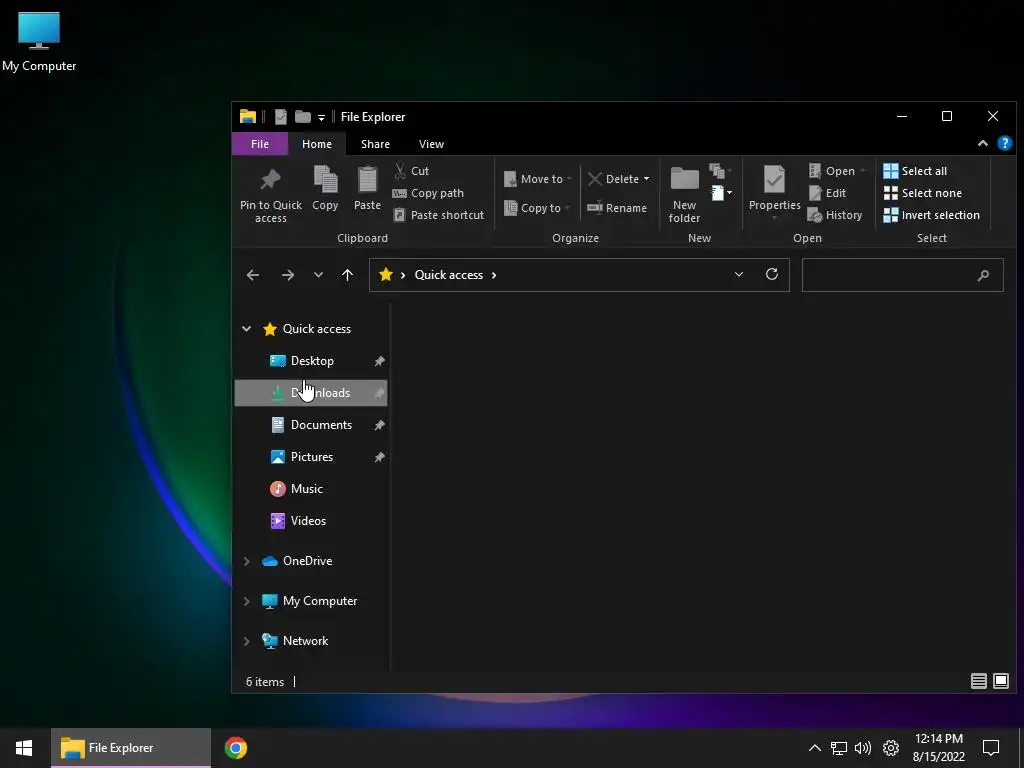Click Paste shortcut command

(x=438, y=215)
